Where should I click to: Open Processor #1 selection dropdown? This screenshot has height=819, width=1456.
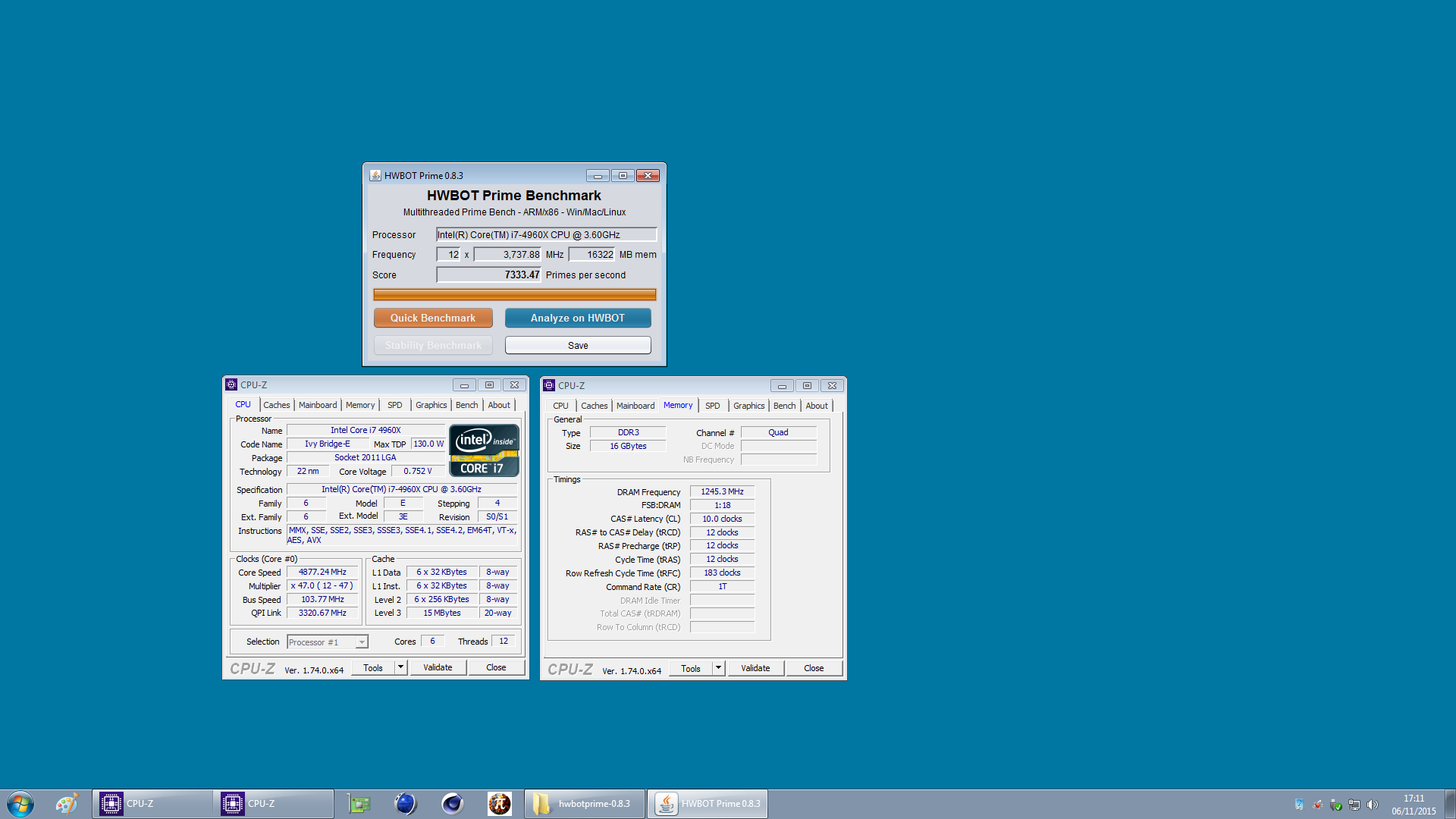coord(328,642)
